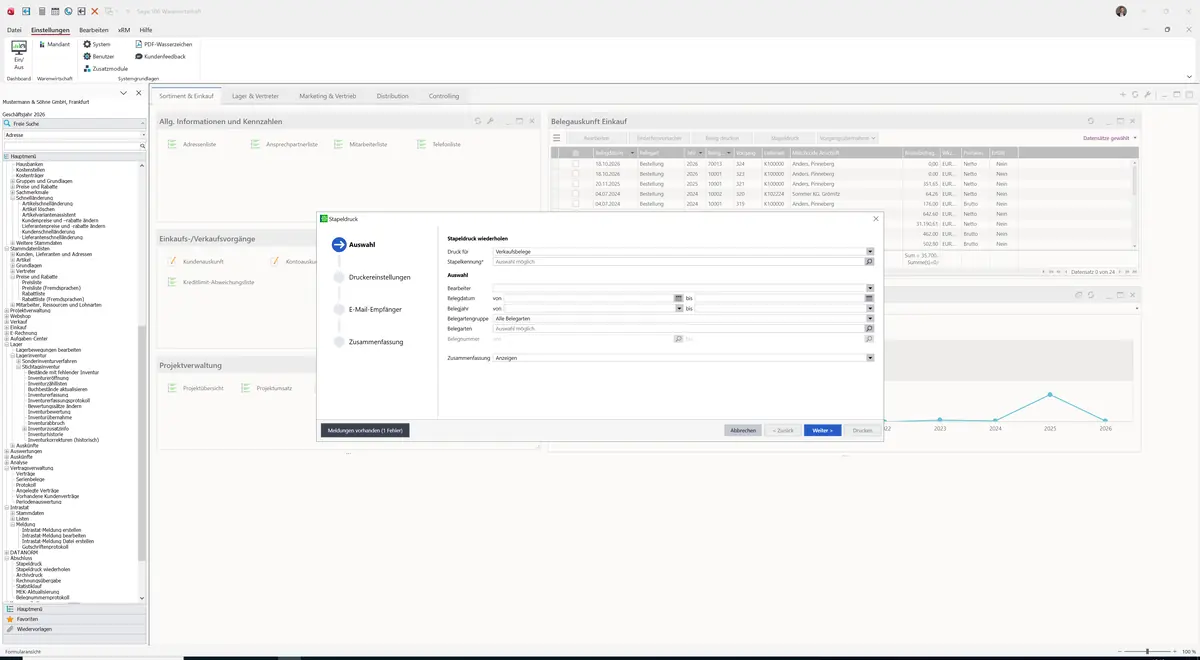Open Zusatzmodule in the ribbon
This screenshot has height=660, width=1200.
point(105,68)
